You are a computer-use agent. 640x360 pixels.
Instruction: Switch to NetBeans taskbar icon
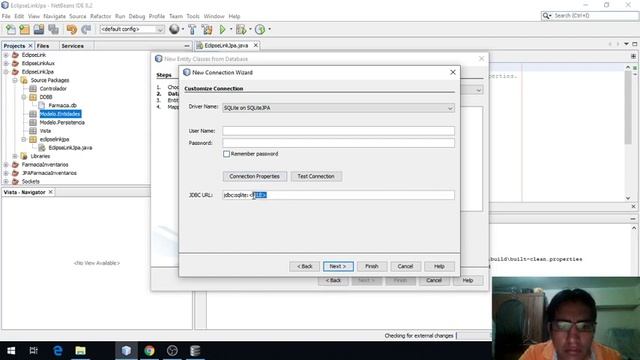pyautogui.click(x=126, y=351)
